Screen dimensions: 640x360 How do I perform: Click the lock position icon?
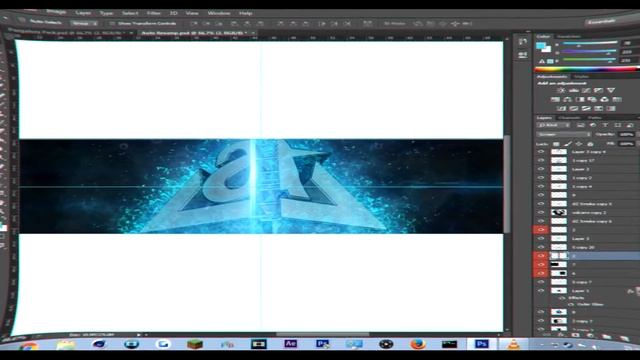click(x=579, y=144)
